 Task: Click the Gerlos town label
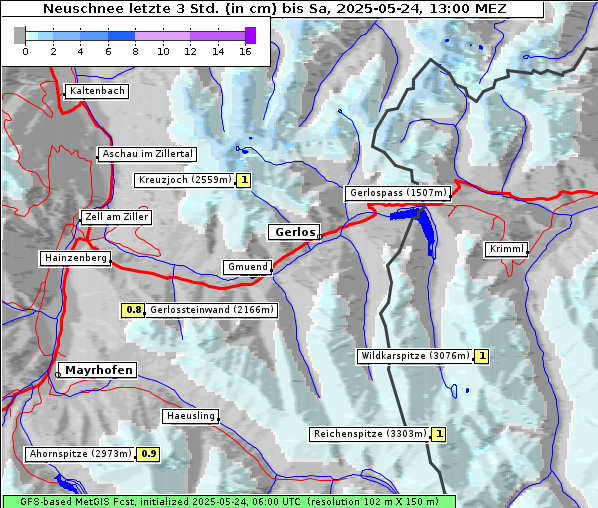[x=294, y=232]
